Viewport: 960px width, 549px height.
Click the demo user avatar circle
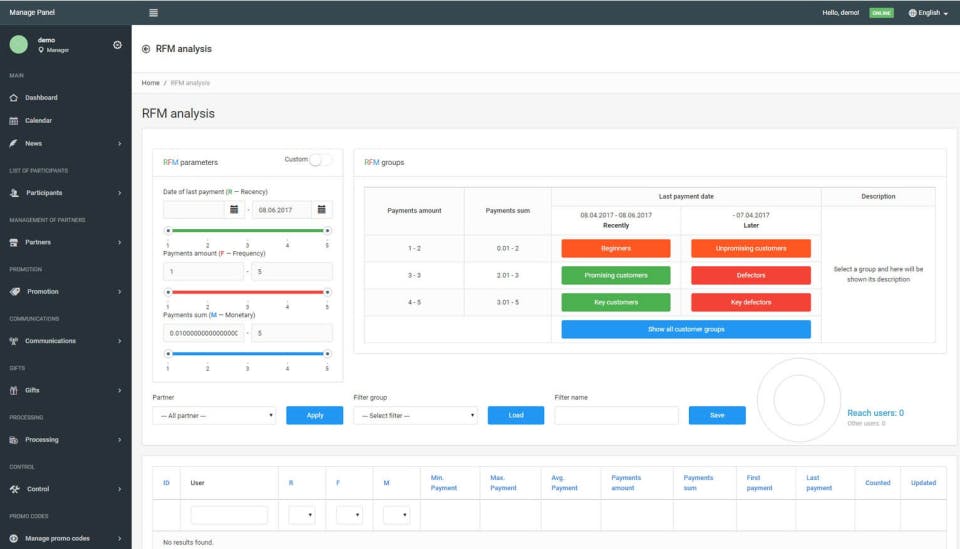click(18, 44)
